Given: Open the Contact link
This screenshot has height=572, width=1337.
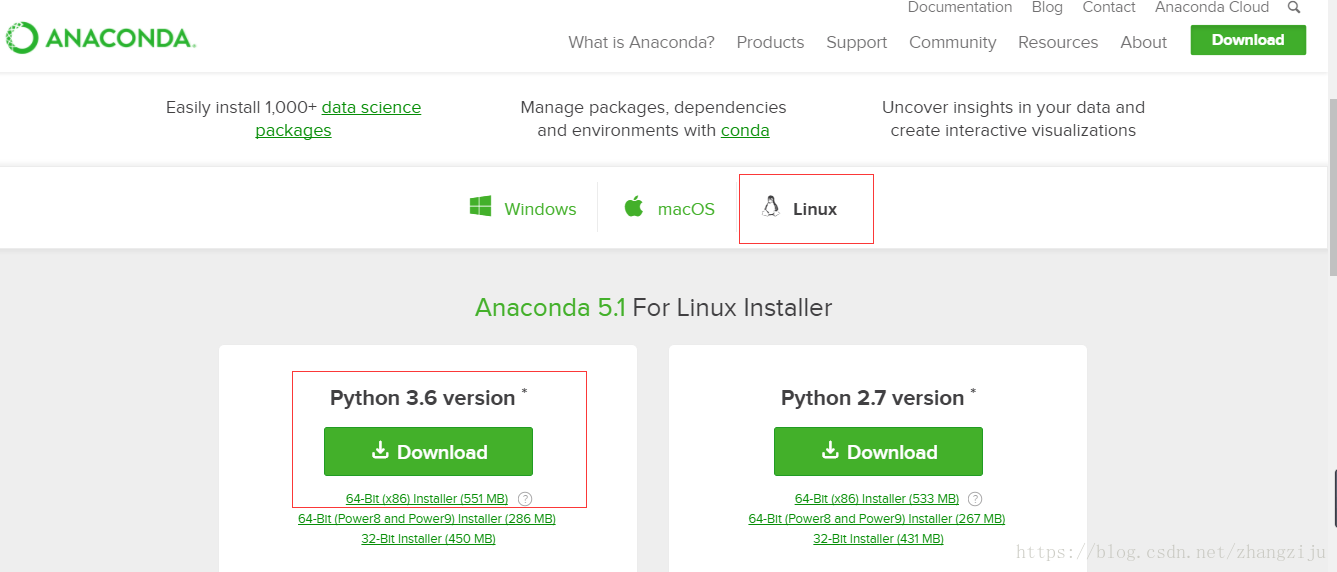Looking at the screenshot, I should coord(1109,7).
